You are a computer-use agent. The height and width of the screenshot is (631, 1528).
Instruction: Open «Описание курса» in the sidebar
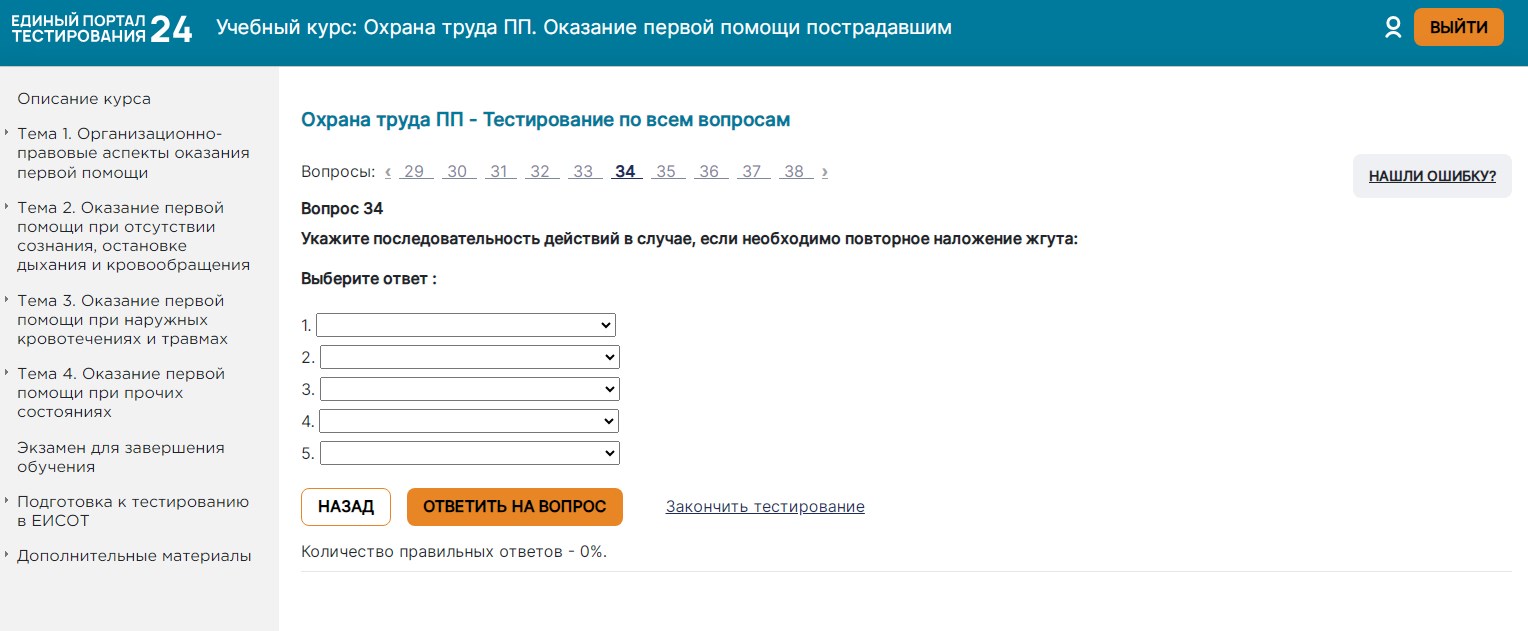(x=84, y=99)
